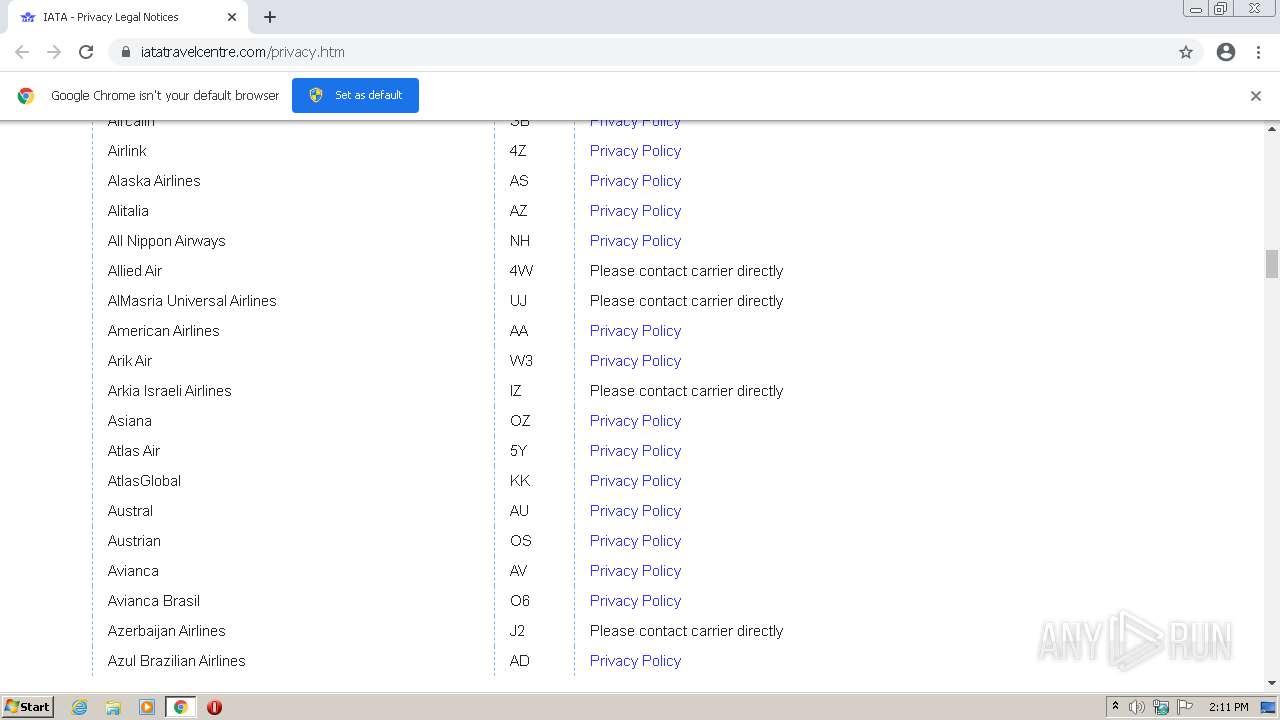
Task: Open the Windows Start menu
Action: point(27,707)
